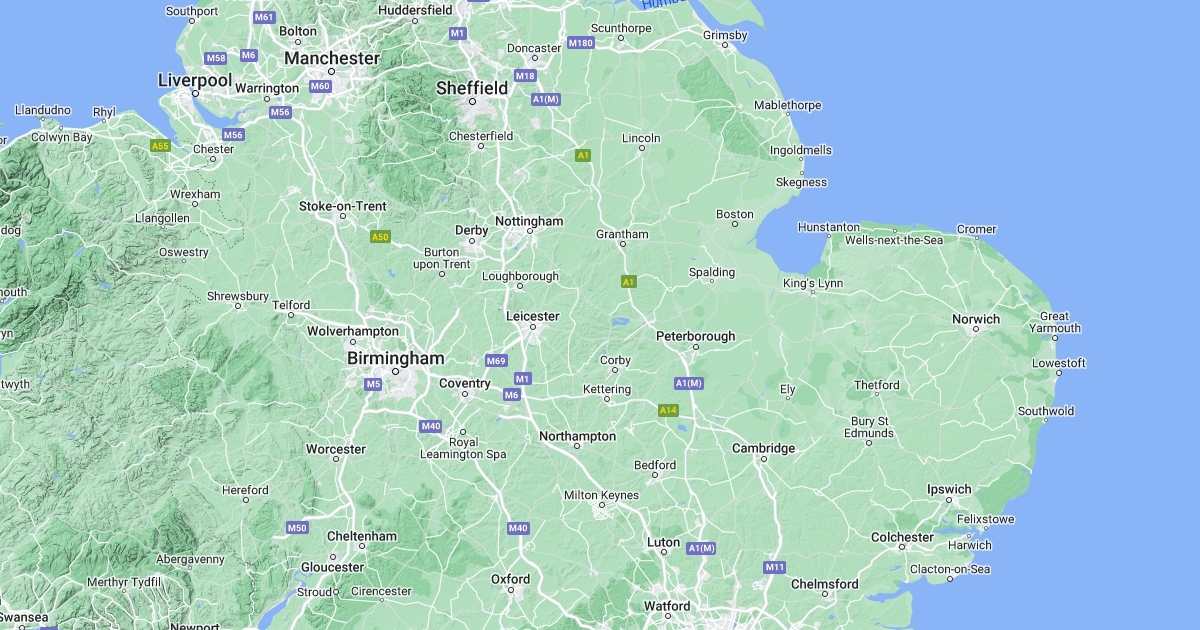
Task: Select the Norwich city label
Action: (x=975, y=319)
